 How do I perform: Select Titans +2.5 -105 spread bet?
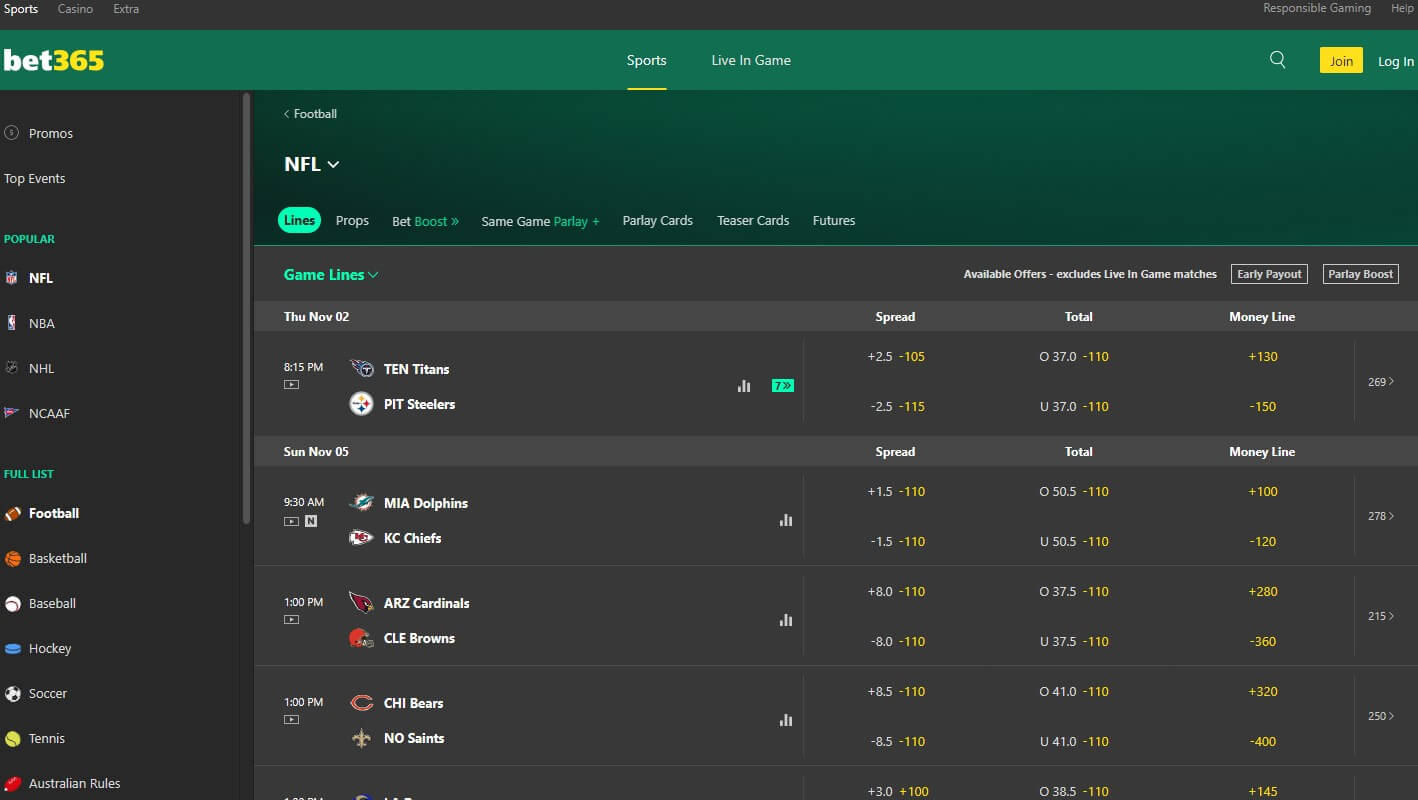896,356
